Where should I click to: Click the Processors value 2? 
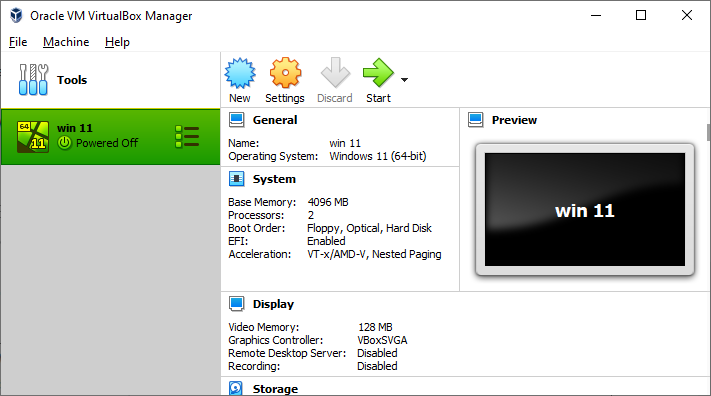[311, 215]
